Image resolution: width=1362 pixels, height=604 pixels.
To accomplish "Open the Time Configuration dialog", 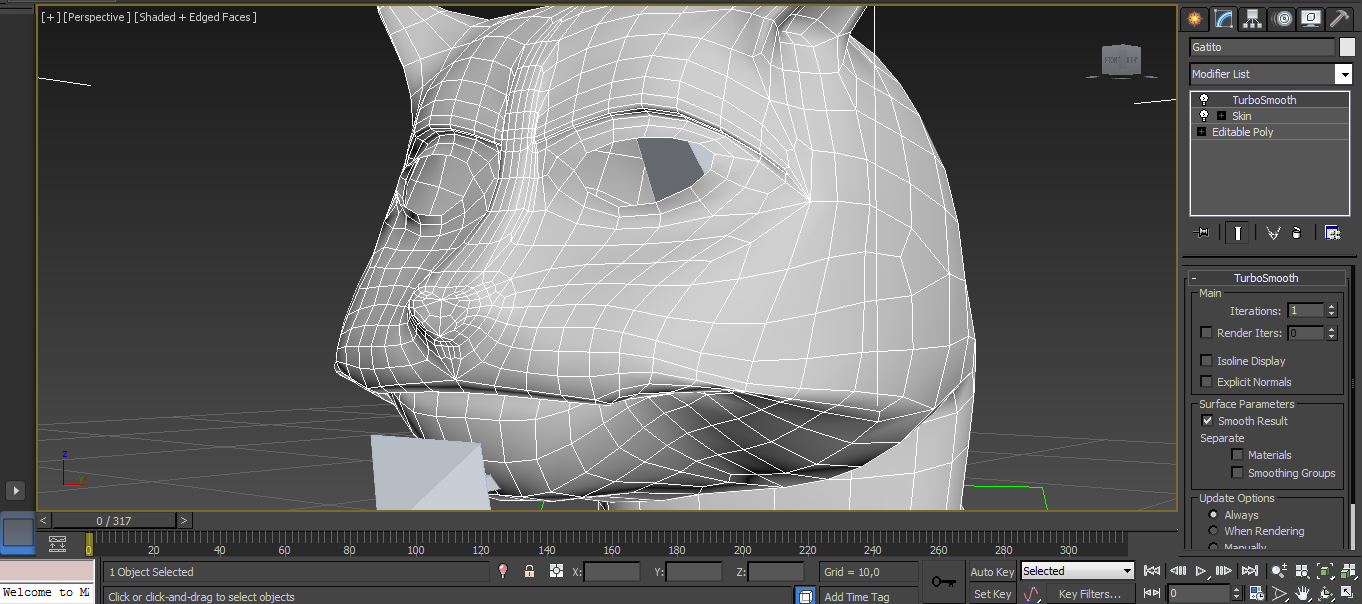I will pos(1257,594).
